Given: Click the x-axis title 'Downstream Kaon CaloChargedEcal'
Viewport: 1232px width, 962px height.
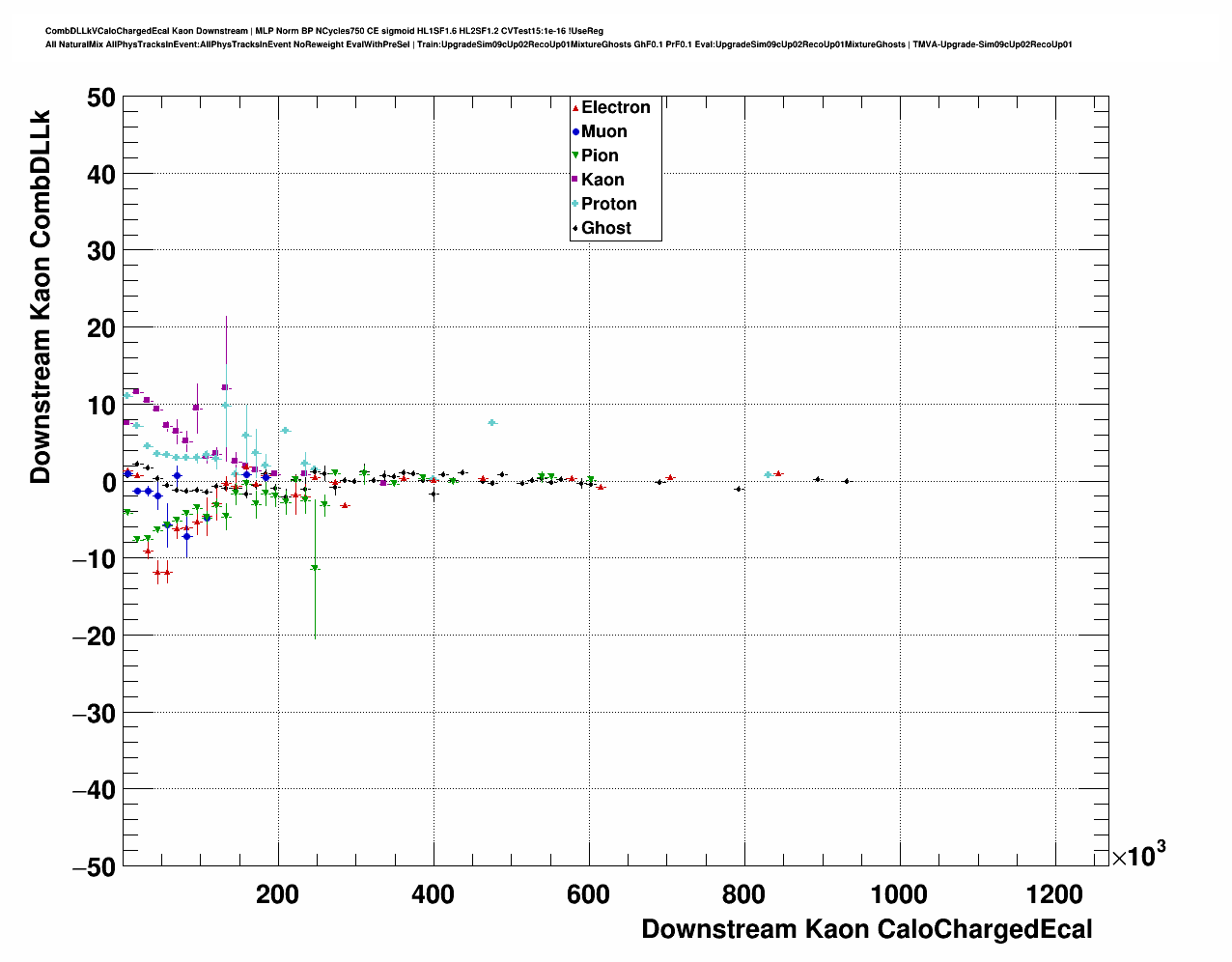Looking at the screenshot, I should pos(867,929).
